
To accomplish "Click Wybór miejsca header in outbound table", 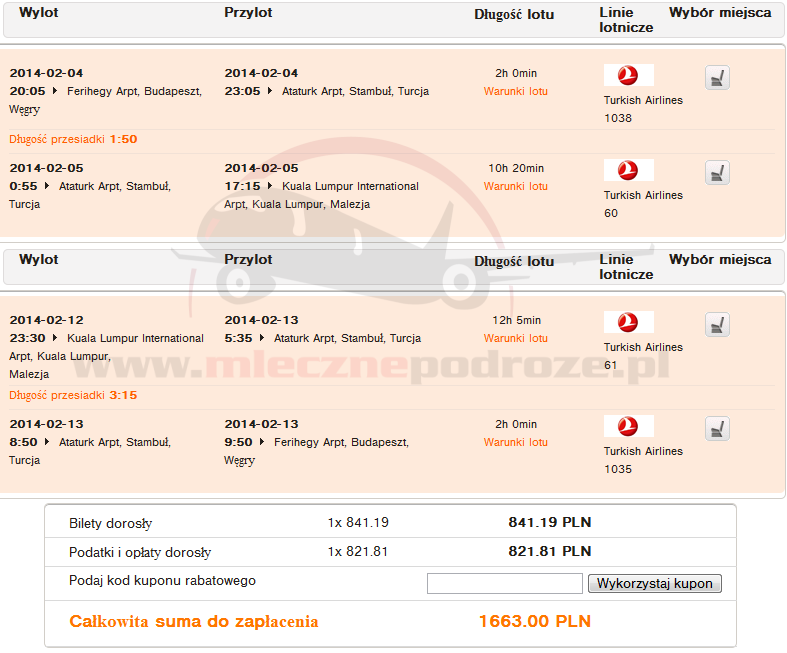I will [x=720, y=13].
